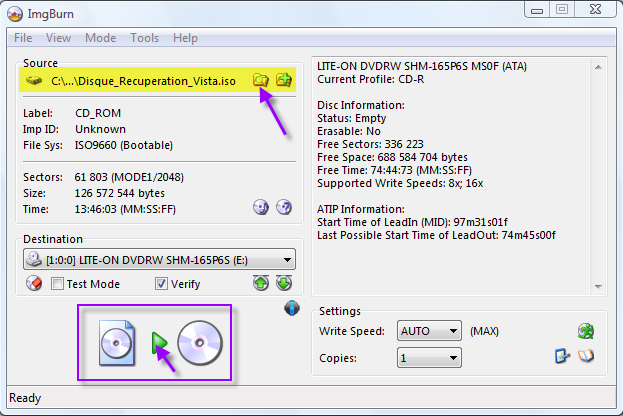Click the label value CD_ROM
This screenshot has height=416, width=623.
click(98, 113)
